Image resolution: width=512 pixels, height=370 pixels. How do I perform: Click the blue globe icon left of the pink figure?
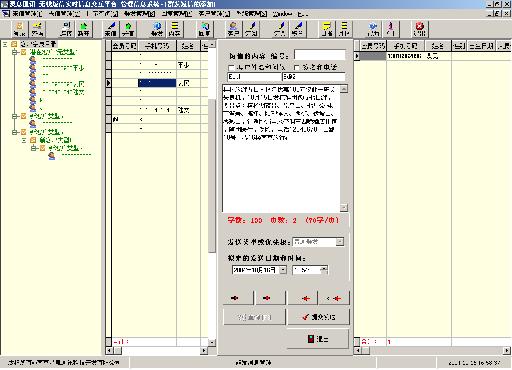click(x=373, y=29)
